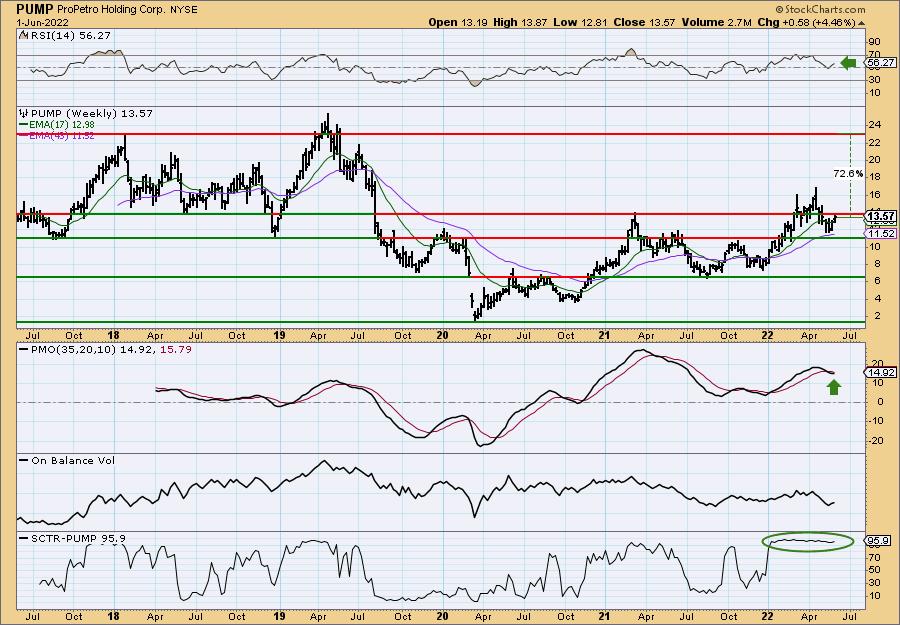Click the High 13.87 value
The height and width of the screenshot is (625, 900).
[x=520, y=22]
